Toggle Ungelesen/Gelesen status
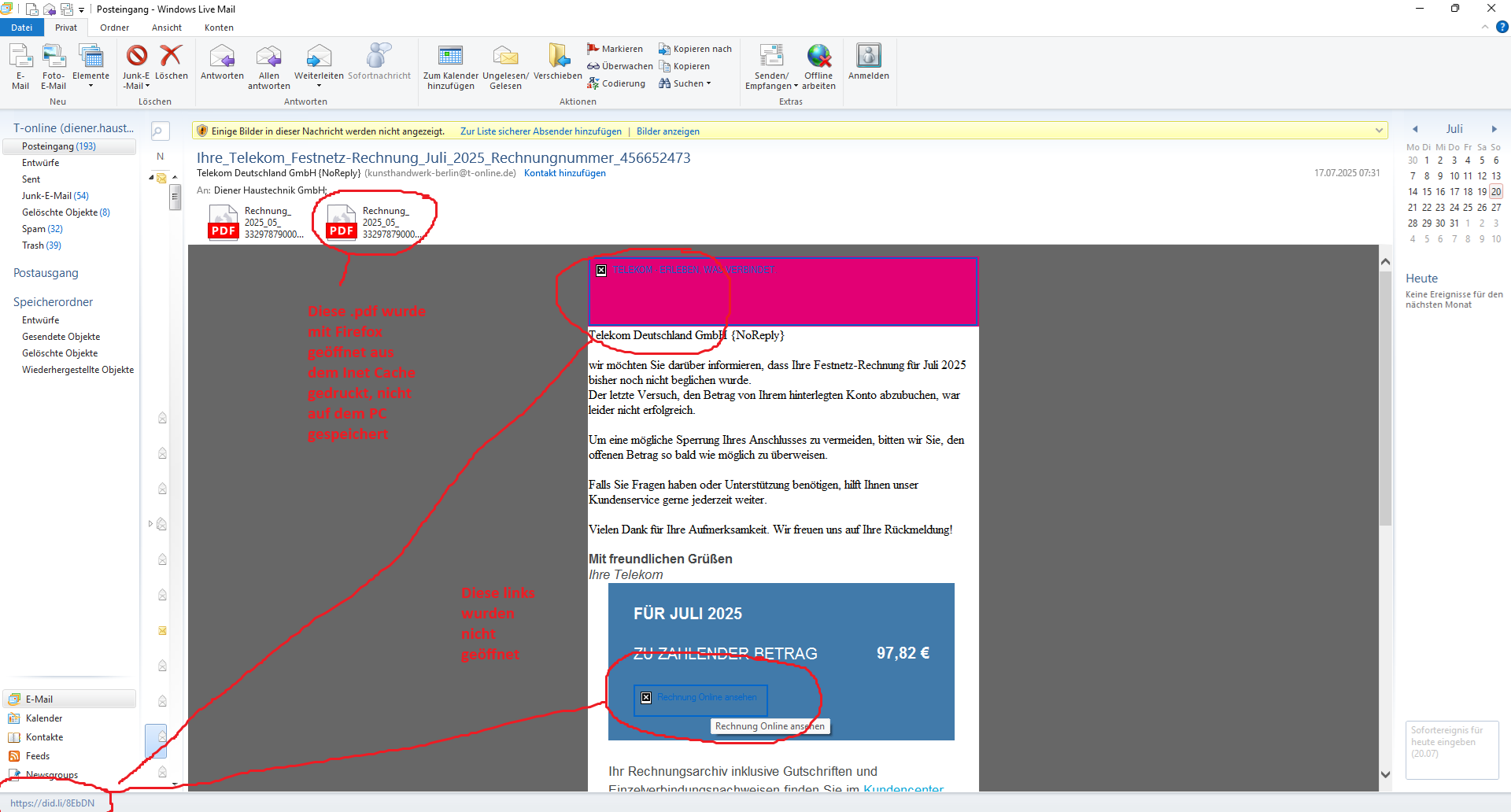 click(505, 66)
